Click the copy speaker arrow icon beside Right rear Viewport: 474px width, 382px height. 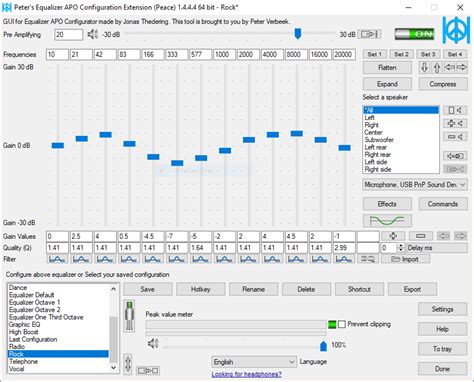455,156
